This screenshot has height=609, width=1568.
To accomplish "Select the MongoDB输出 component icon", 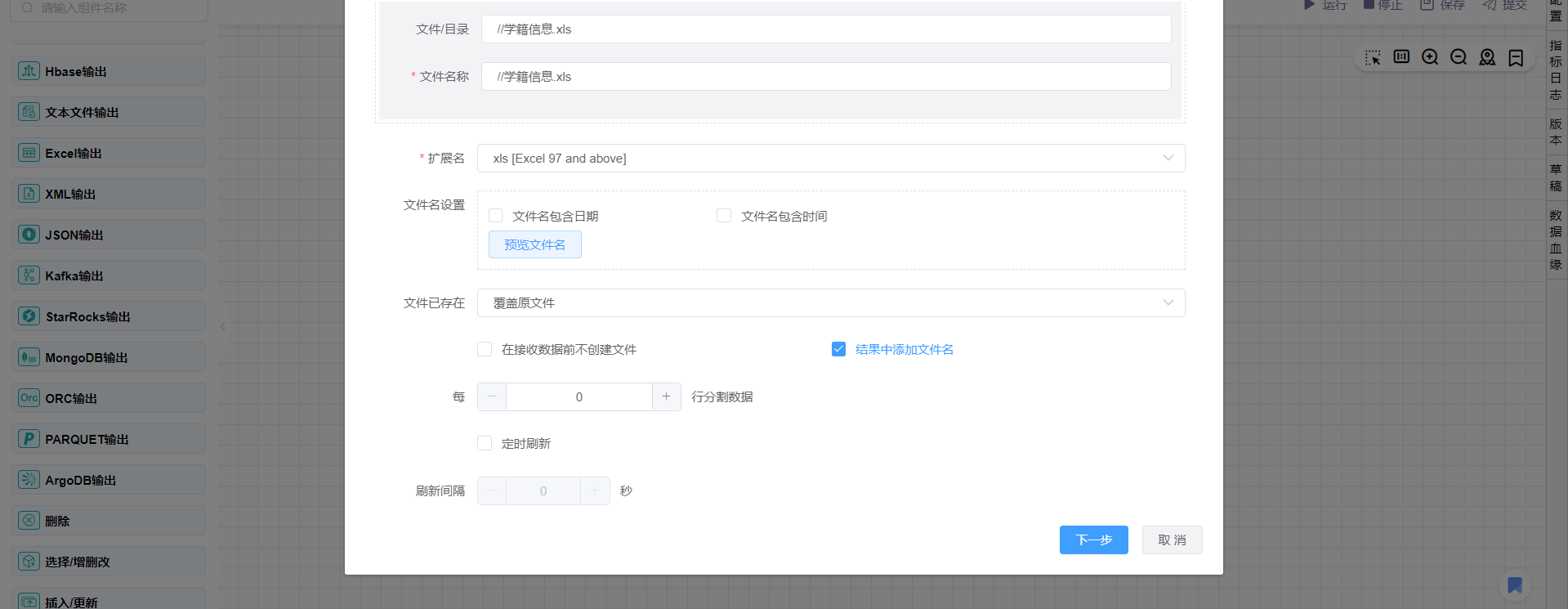I will [x=29, y=357].
